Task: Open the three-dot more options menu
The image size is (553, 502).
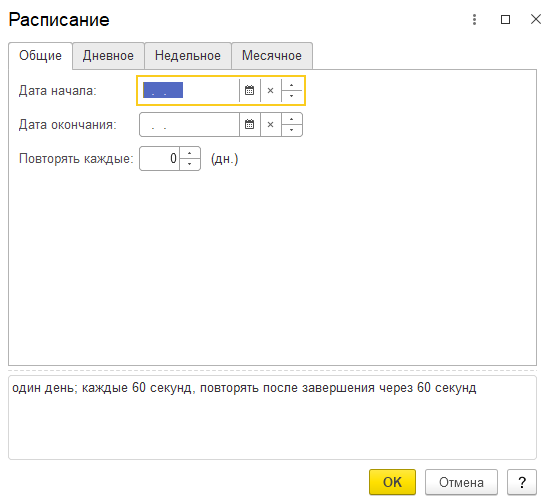Action: pos(474,19)
